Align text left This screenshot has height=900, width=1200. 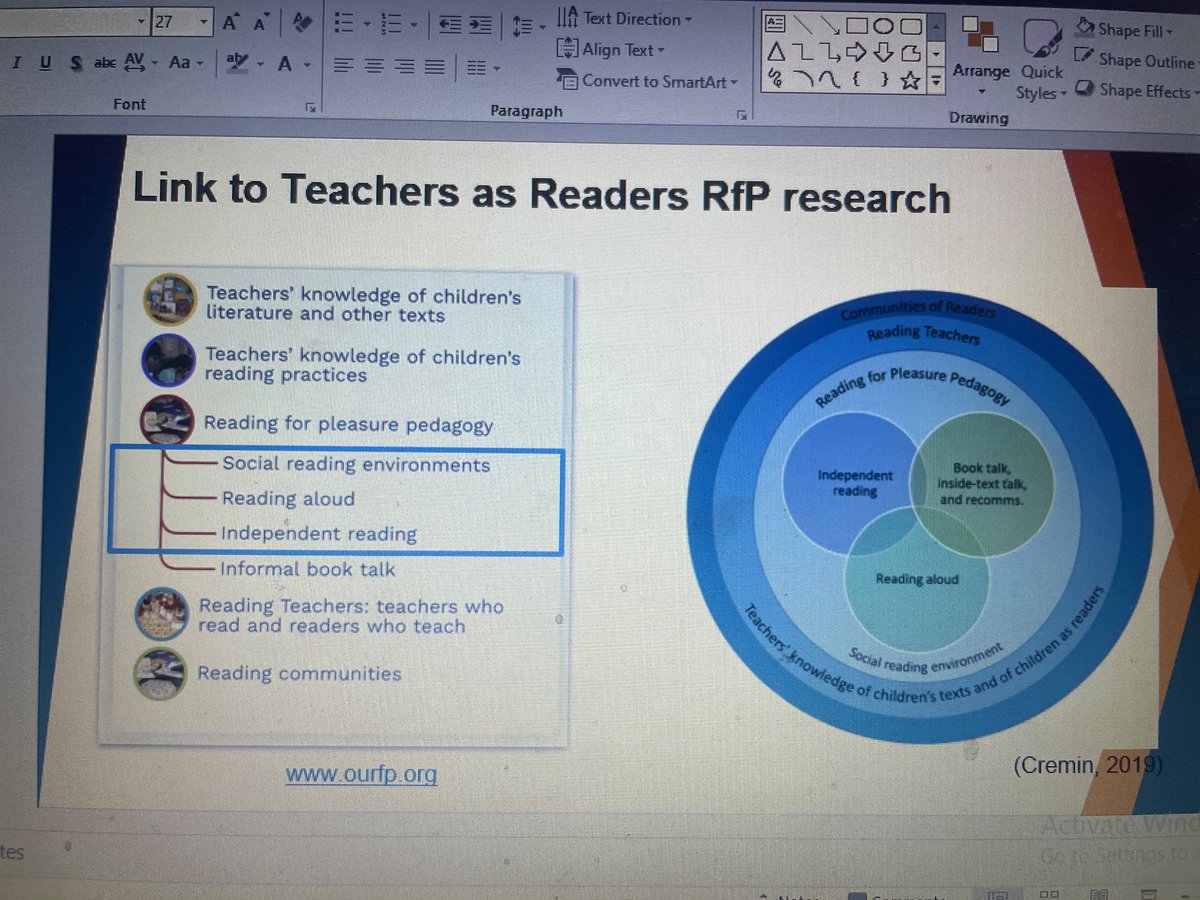(343, 67)
